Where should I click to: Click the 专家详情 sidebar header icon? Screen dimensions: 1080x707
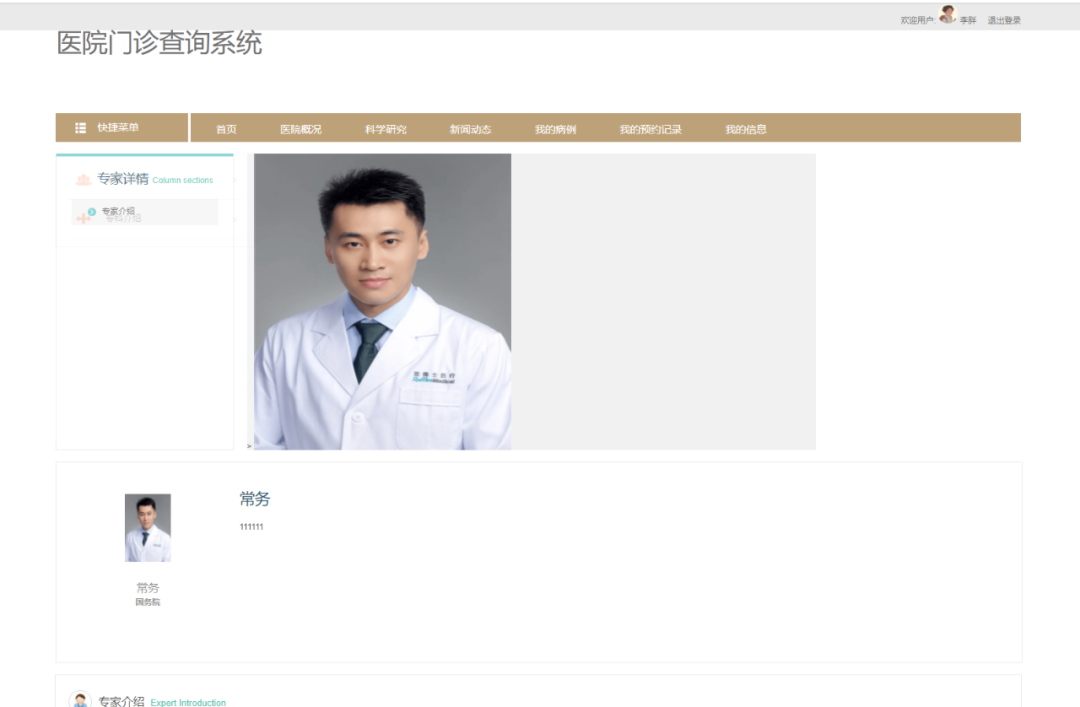[x=83, y=179]
